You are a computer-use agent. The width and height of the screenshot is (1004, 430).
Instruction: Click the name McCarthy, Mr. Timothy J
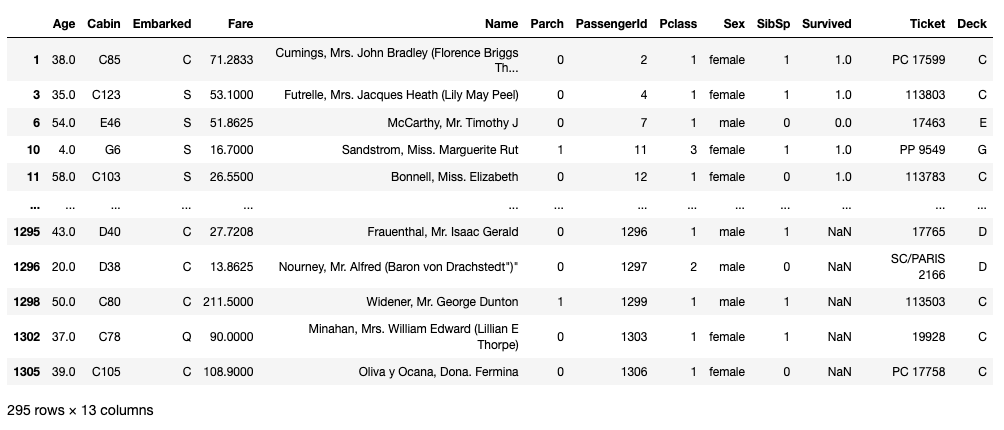(453, 122)
